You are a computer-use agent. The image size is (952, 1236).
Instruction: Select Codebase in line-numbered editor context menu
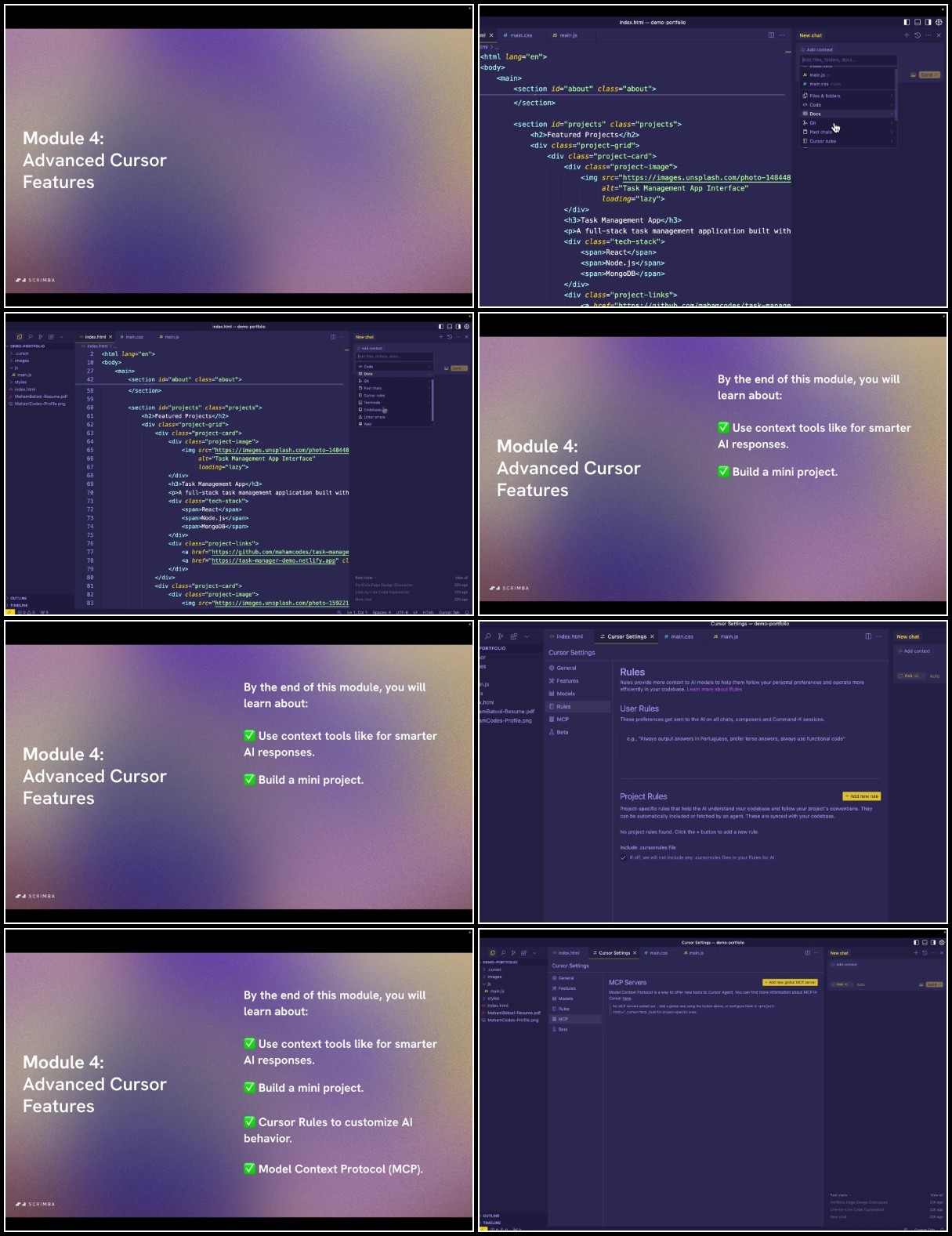click(x=393, y=409)
